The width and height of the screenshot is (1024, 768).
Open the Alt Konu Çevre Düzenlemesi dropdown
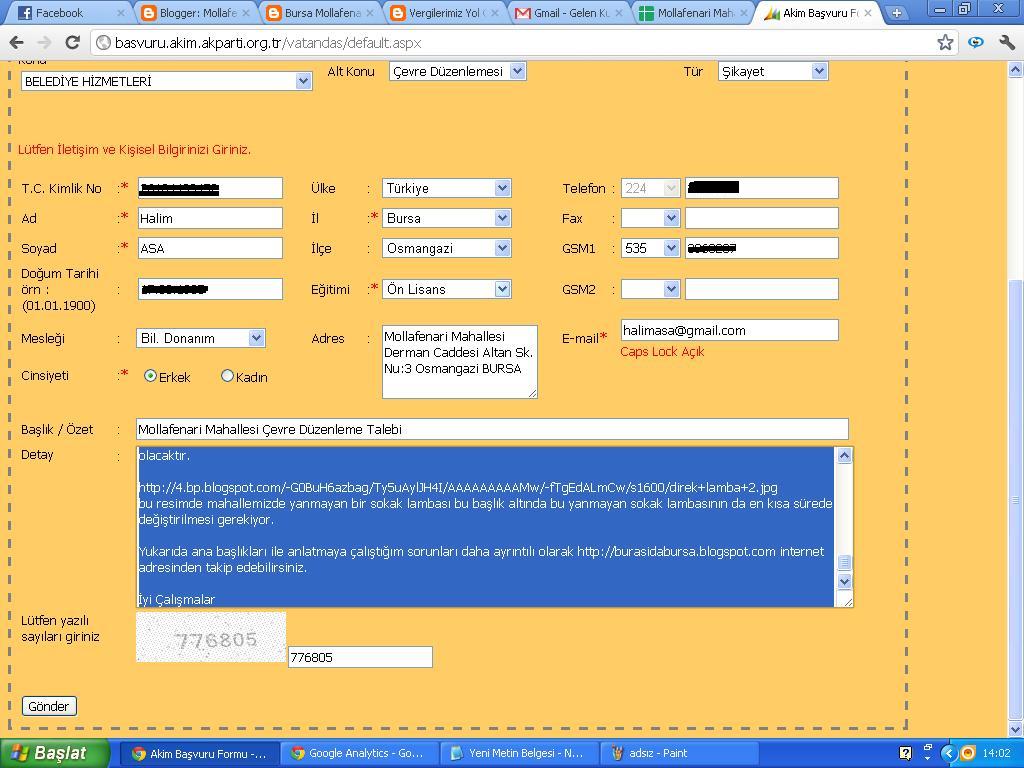(458, 71)
